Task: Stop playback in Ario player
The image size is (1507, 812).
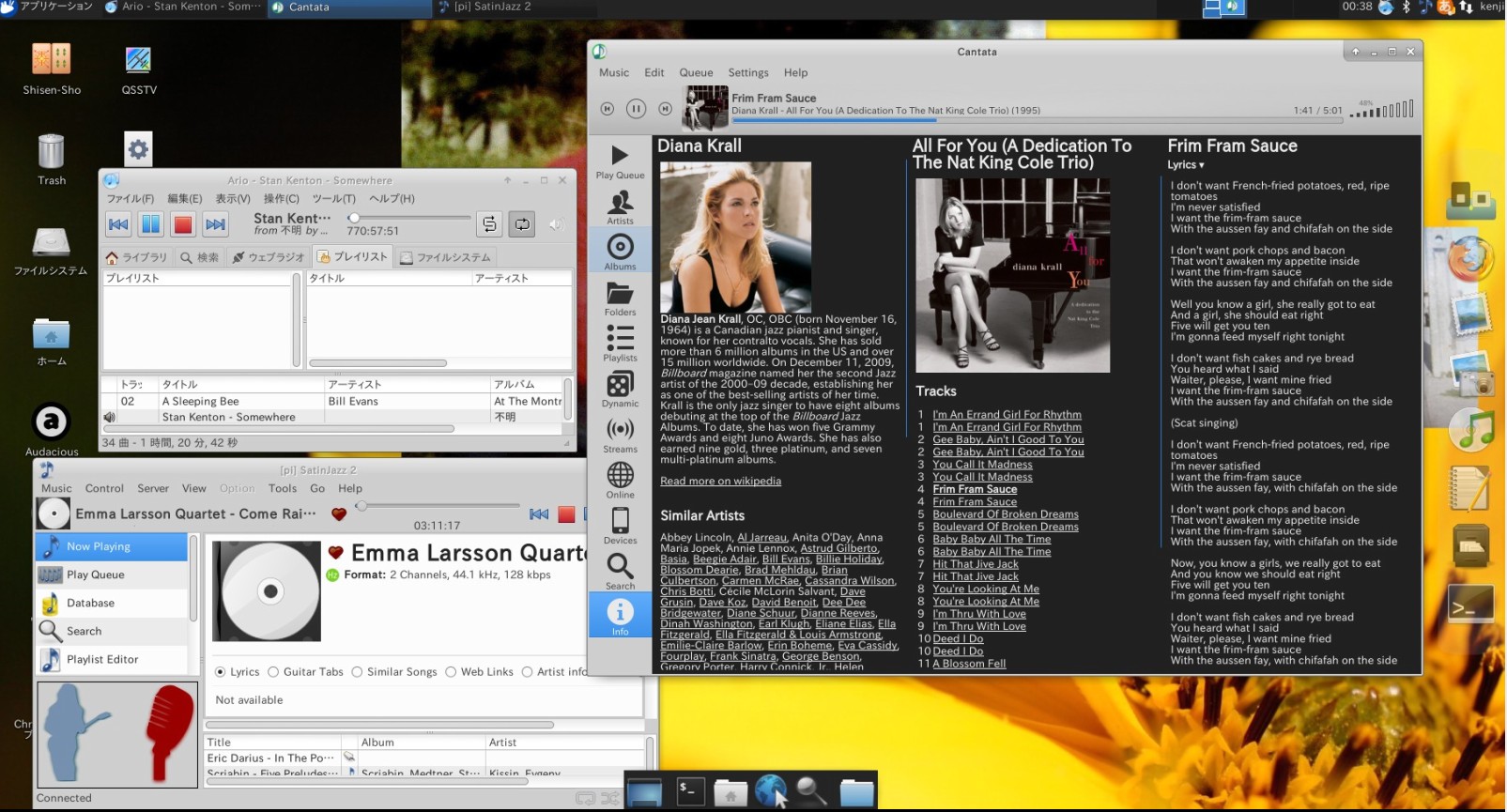Action: click(183, 224)
